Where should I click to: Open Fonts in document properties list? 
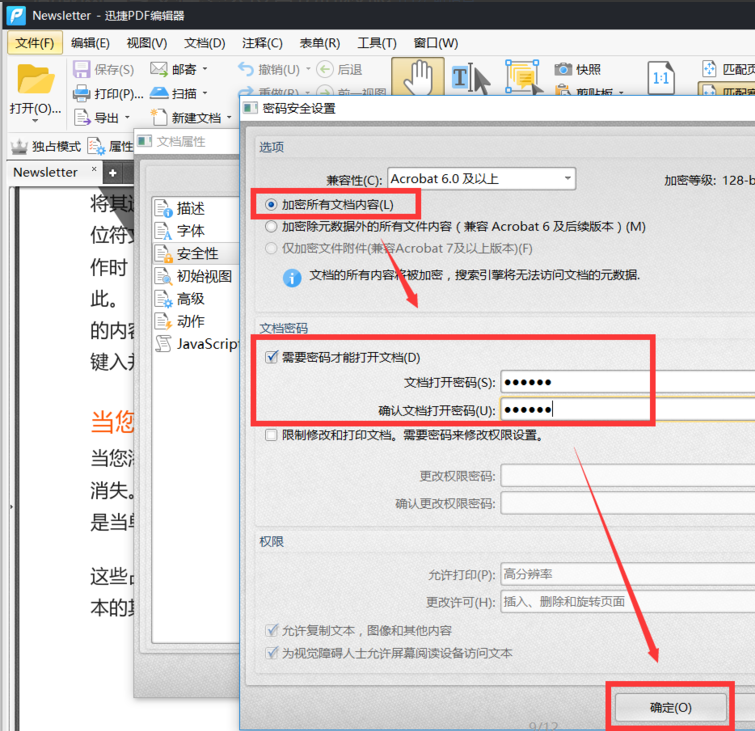[x=190, y=231]
